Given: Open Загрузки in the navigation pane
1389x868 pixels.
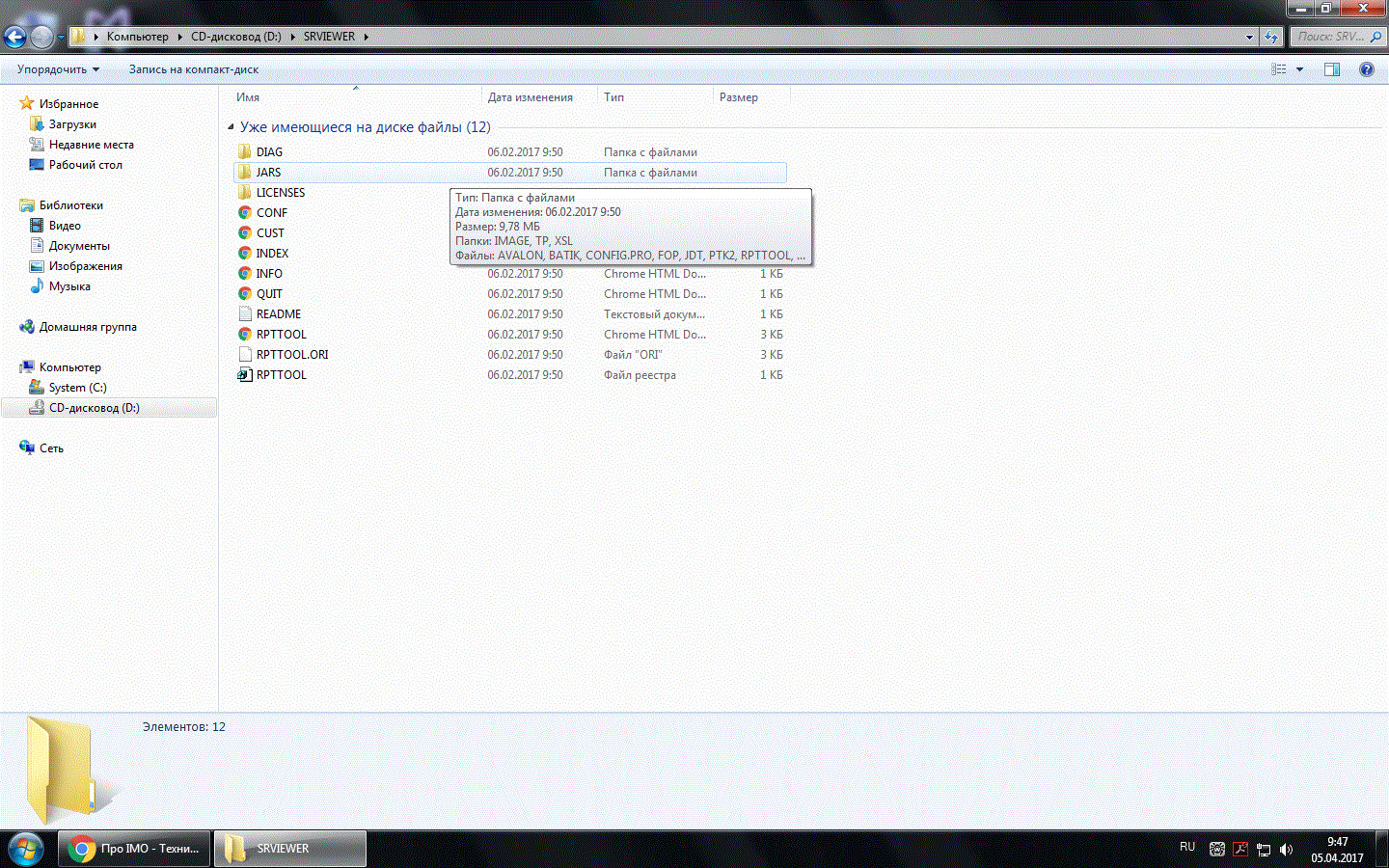Looking at the screenshot, I should point(72,124).
